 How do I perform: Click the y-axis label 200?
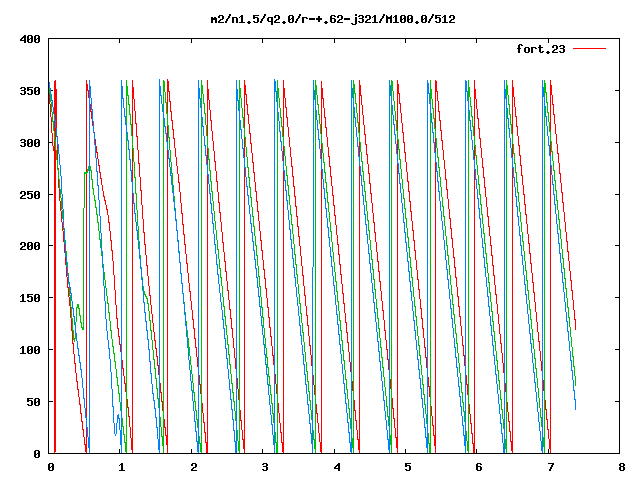coord(30,246)
